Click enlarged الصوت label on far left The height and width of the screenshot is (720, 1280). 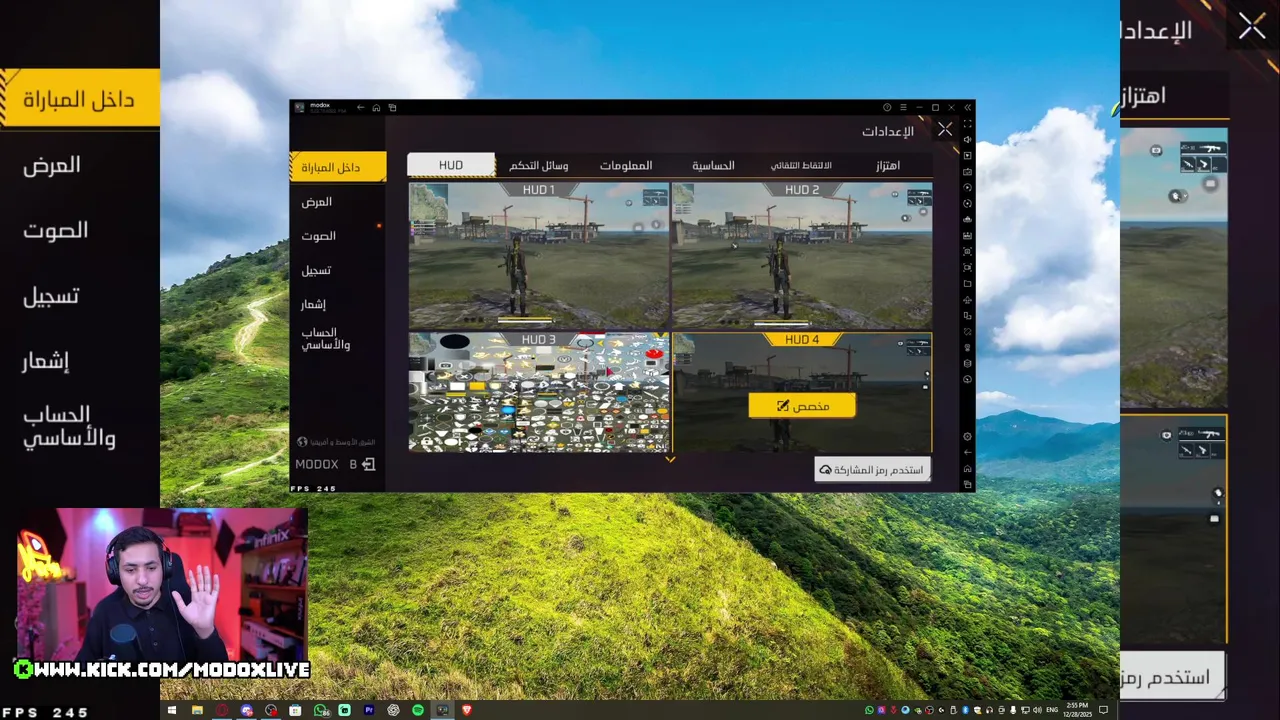[x=56, y=230]
